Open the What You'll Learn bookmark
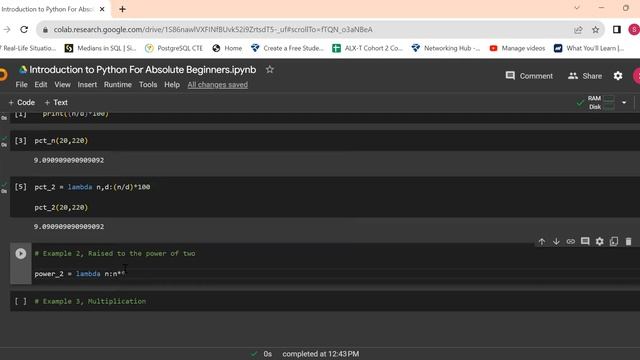Viewport: 640px width, 360px height. click(x=589, y=48)
